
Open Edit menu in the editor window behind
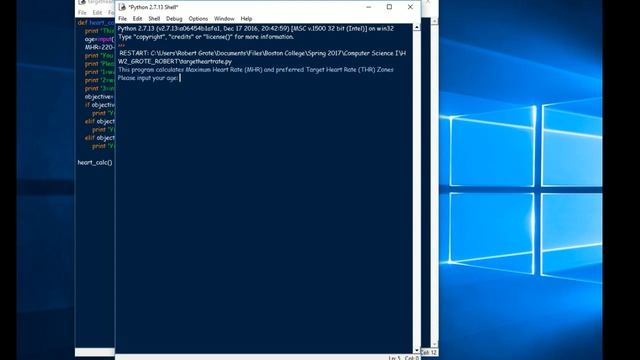click(x=97, y=13)
